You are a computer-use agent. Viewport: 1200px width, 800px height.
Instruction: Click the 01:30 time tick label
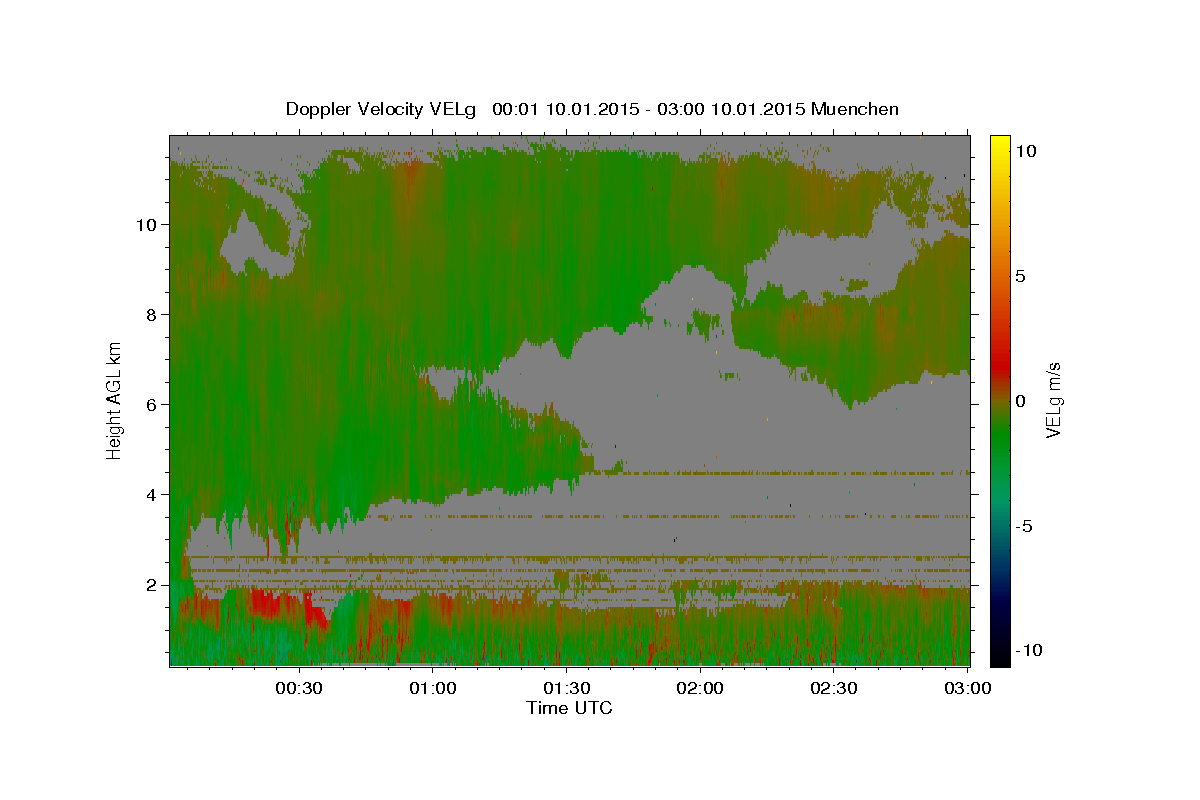566,688
